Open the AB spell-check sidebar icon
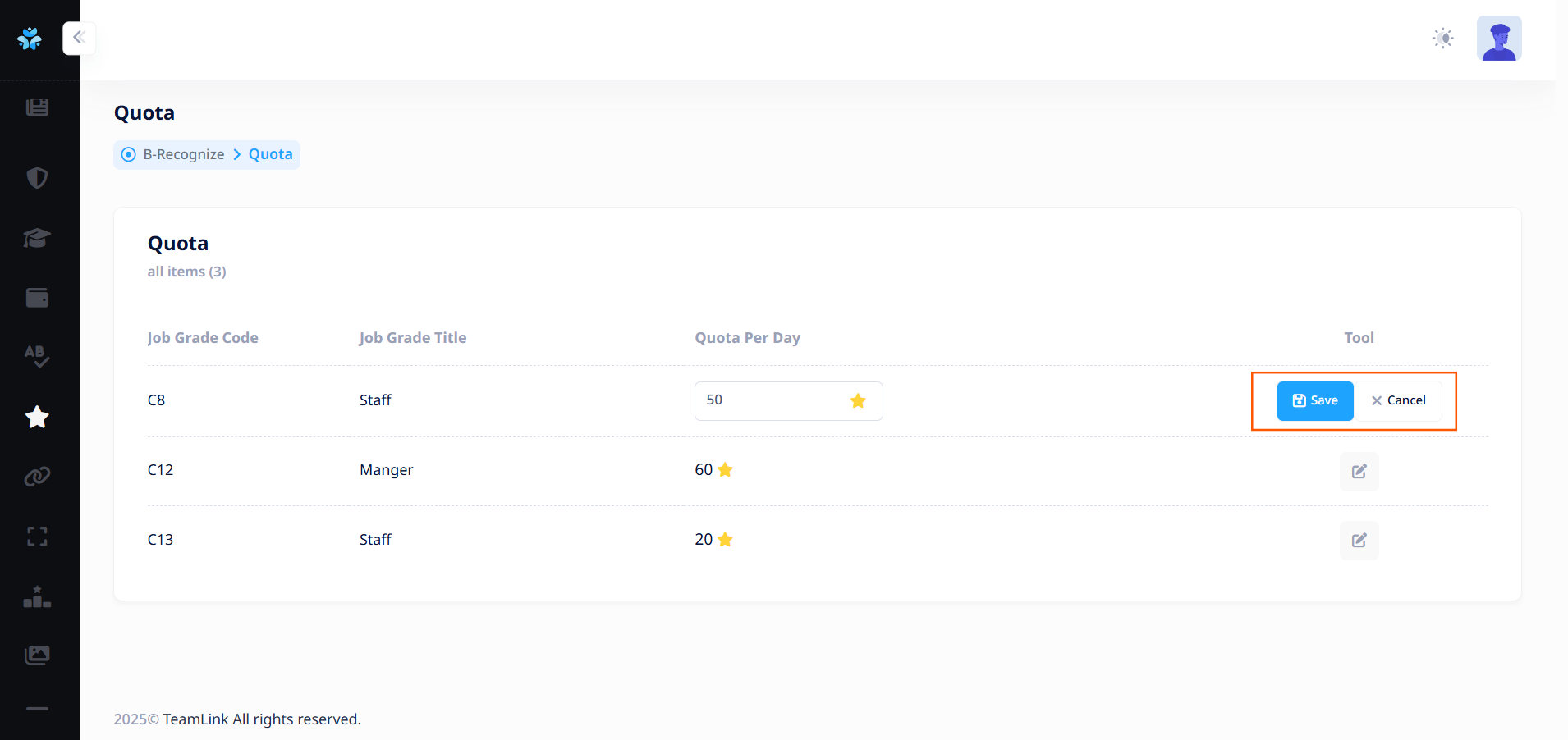The width and height of the screenshot is (1568, 740). click(37, 356)
